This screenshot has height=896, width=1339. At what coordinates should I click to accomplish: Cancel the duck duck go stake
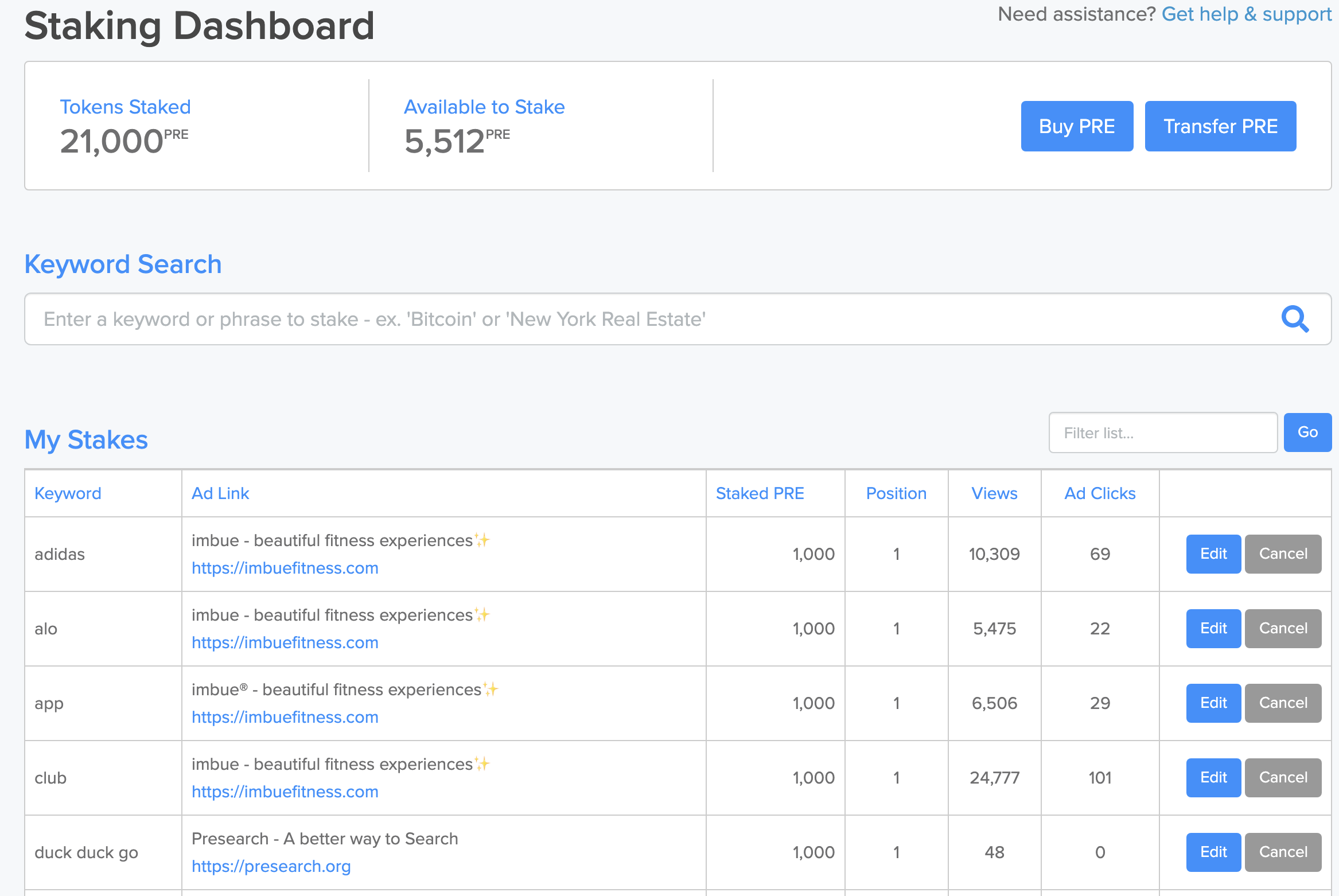[1283, 852]
